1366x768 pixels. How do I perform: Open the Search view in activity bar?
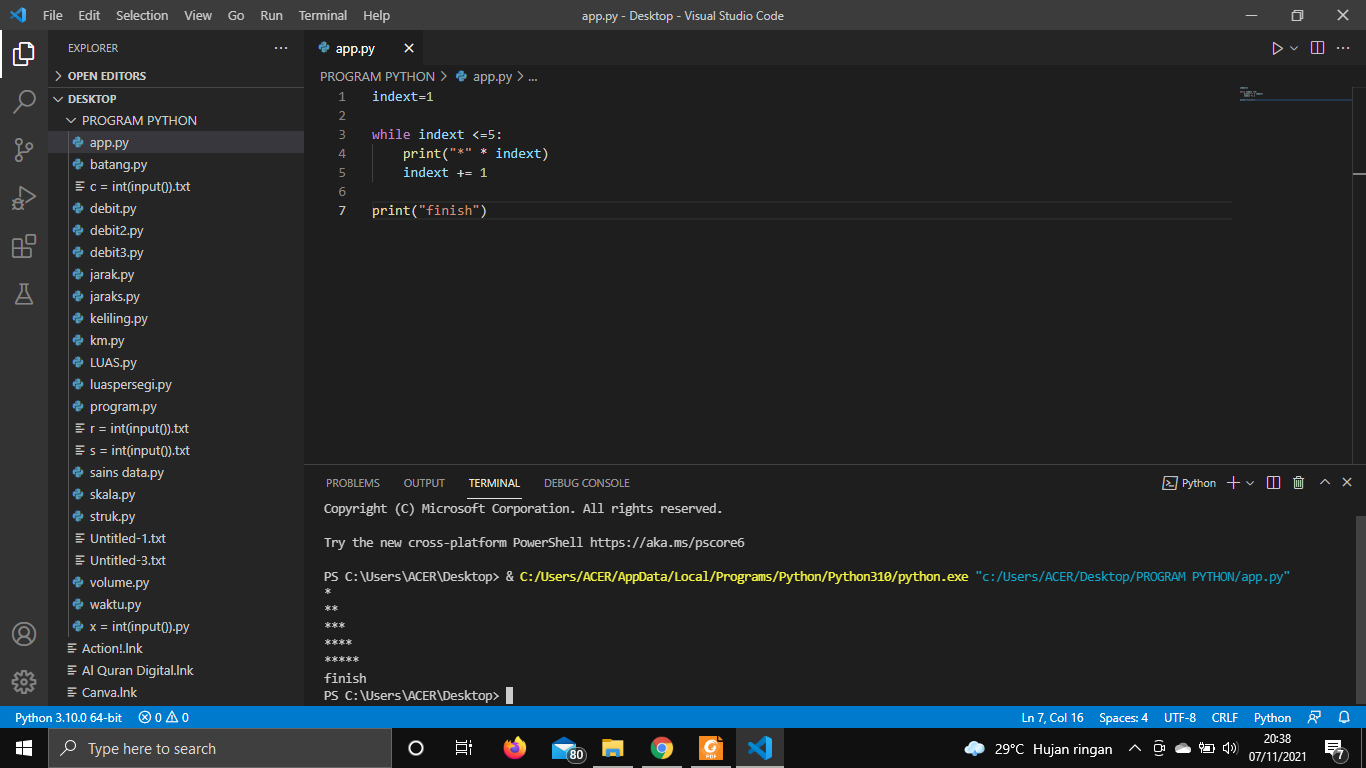pyautogui.click(x=24, y=101)
